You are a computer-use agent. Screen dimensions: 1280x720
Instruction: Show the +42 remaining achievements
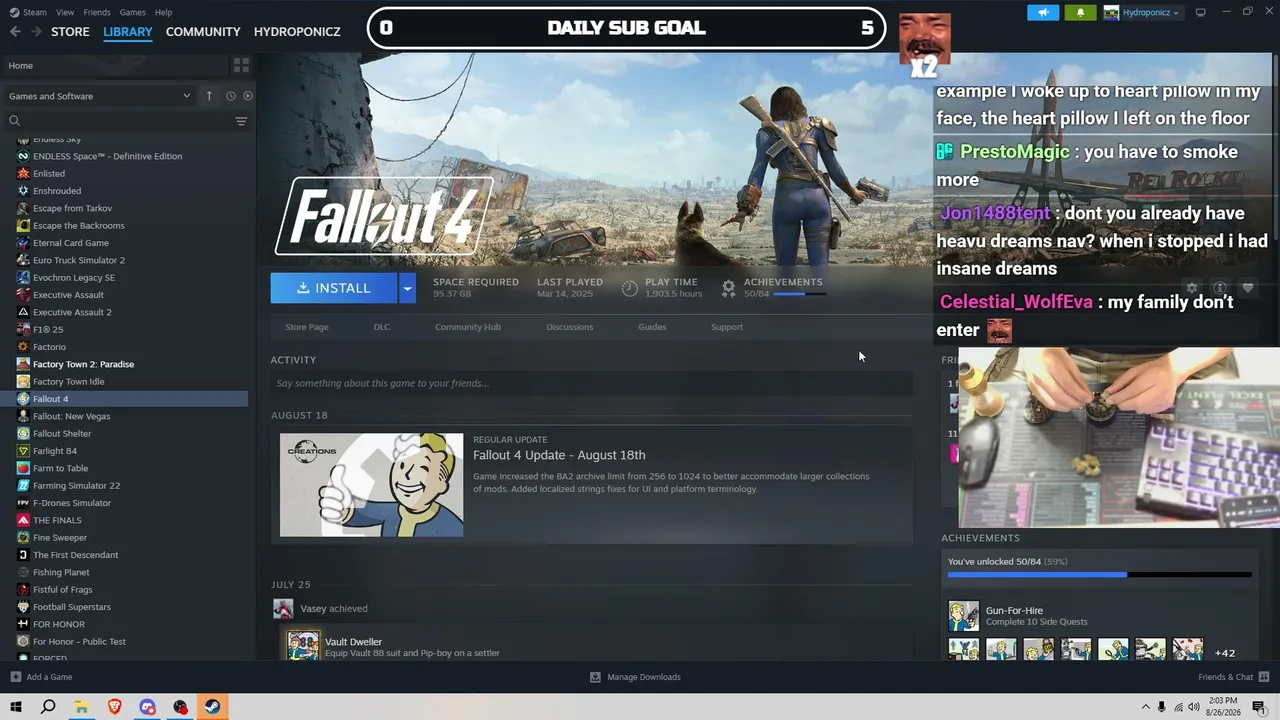1225,653
